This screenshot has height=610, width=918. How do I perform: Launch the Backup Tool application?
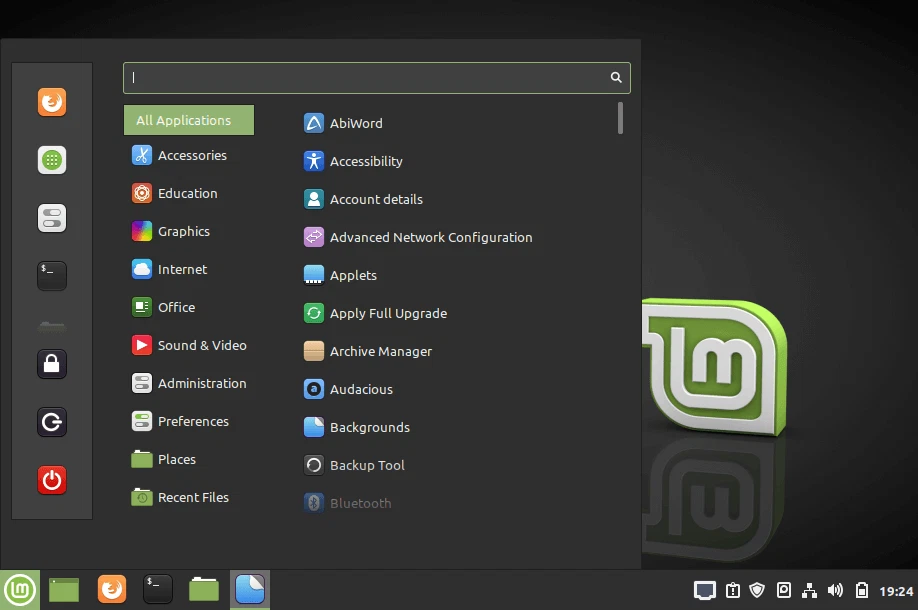coord(367,465)
